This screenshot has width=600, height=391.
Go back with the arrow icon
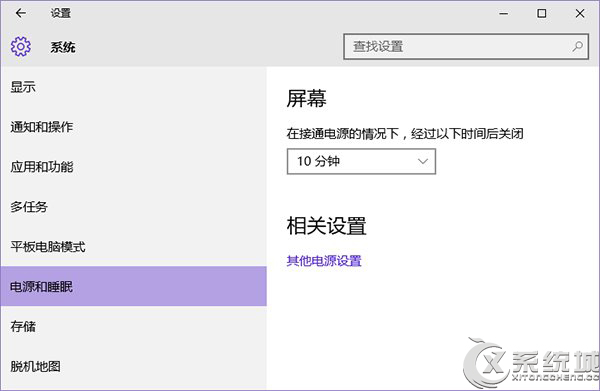(x=21, y=13)
